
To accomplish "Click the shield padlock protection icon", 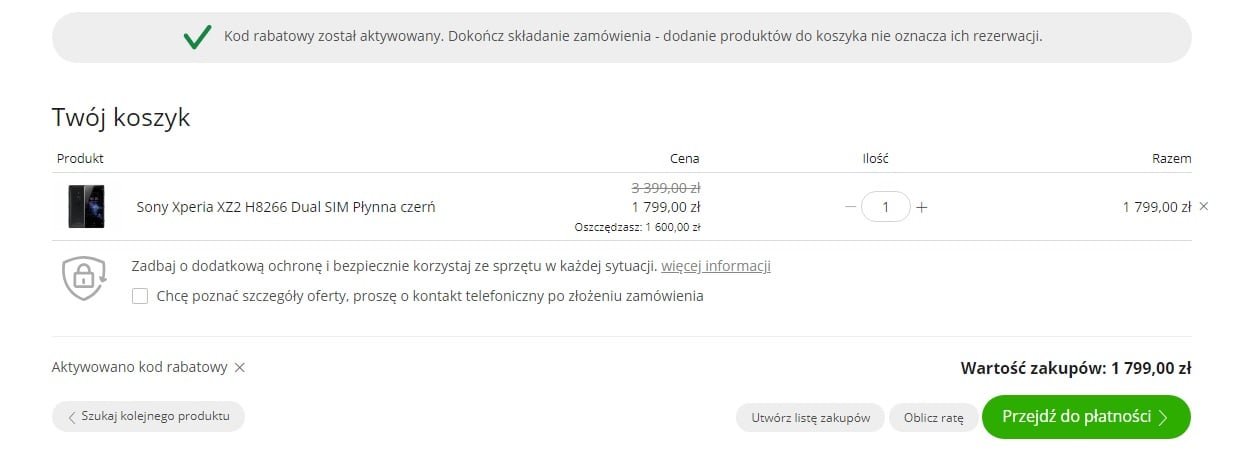I will (x=84, y=278).
